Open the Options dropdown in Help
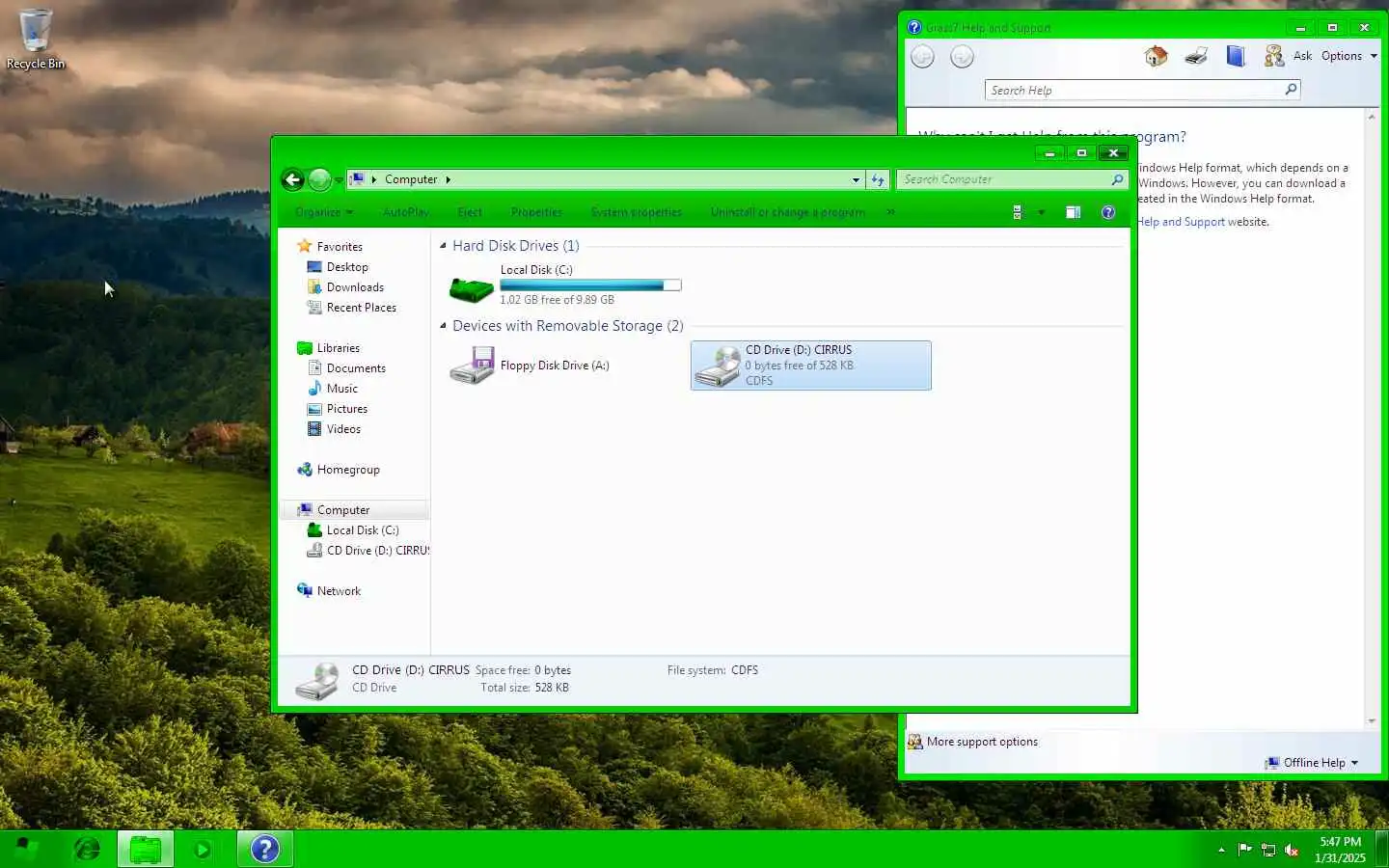The height and width of the screenshot is (868, 1389). (1348, 56)
